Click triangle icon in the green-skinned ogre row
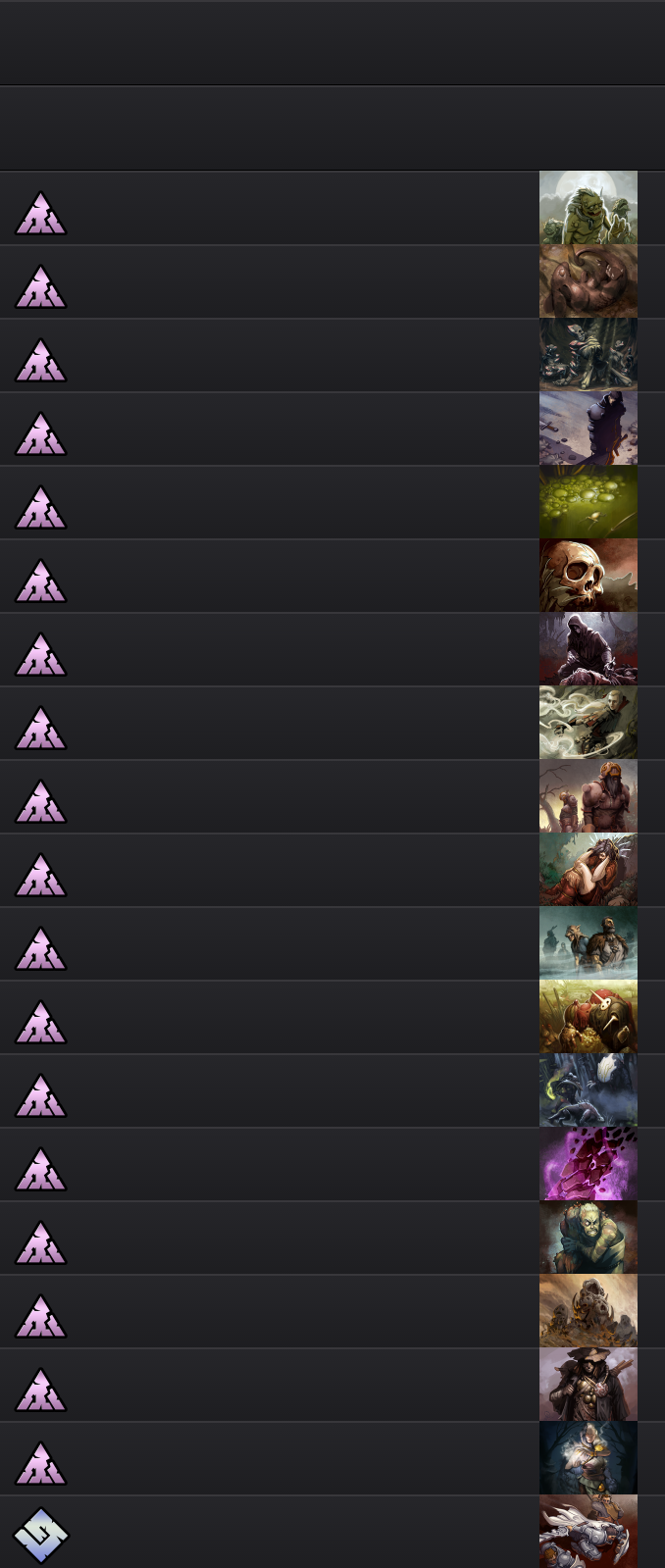Image resolution: width=665 pixels, height=1568 pixels. [x=41, y=1243]
